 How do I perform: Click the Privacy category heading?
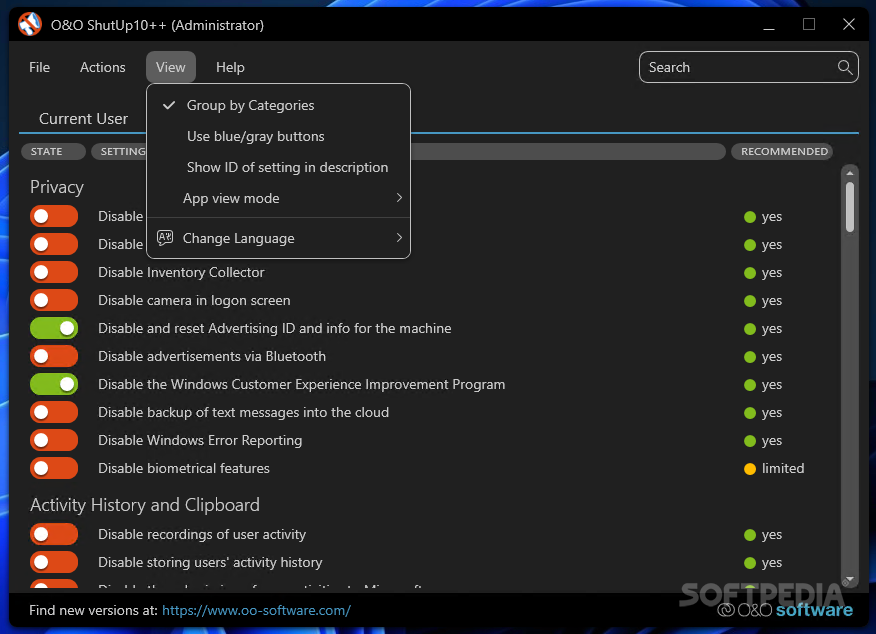pos(57,187)
